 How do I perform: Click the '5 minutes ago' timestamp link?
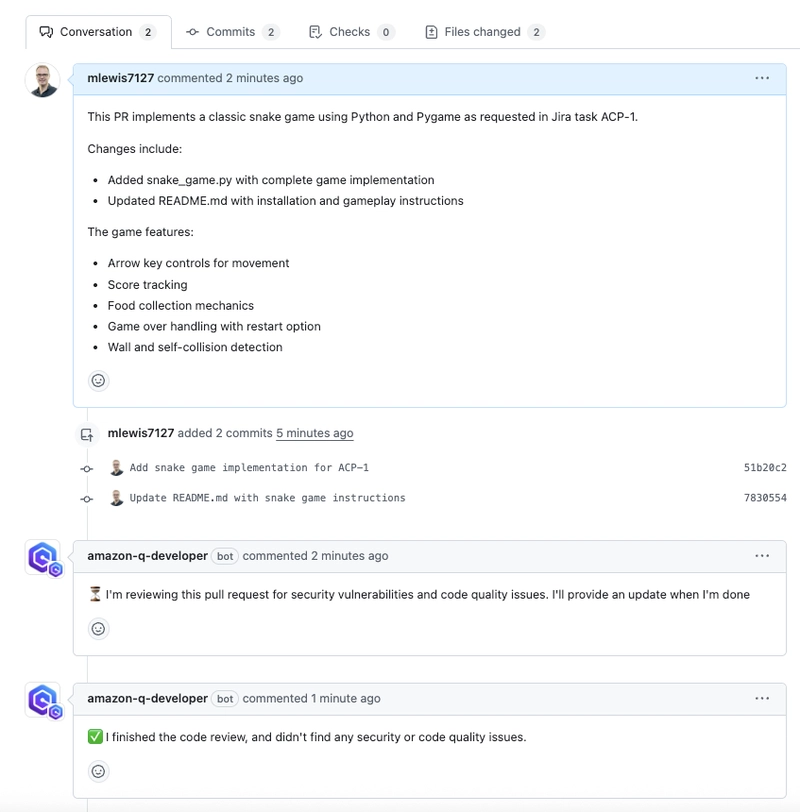coord(315,433)
